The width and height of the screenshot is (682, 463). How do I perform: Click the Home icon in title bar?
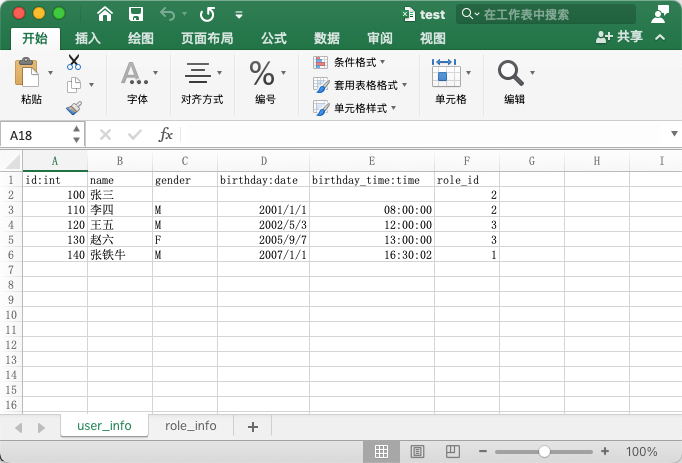click(105, 14)
